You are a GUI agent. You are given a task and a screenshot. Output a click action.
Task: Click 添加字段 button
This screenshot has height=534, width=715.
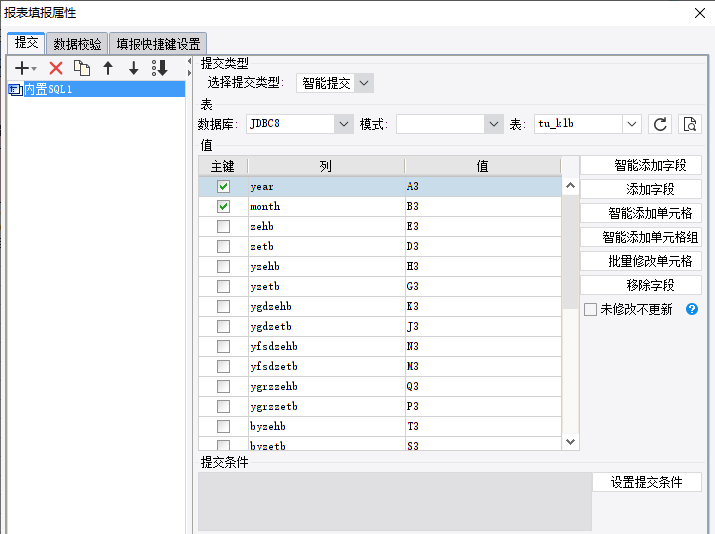pyautogui.click(x=641, y=189)
